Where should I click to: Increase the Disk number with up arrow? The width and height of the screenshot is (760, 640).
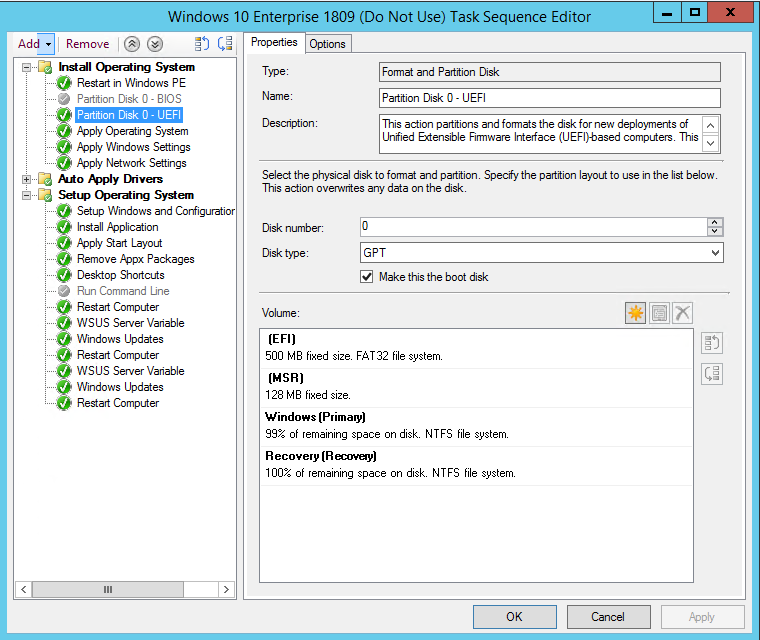click(x=714, y=223)
